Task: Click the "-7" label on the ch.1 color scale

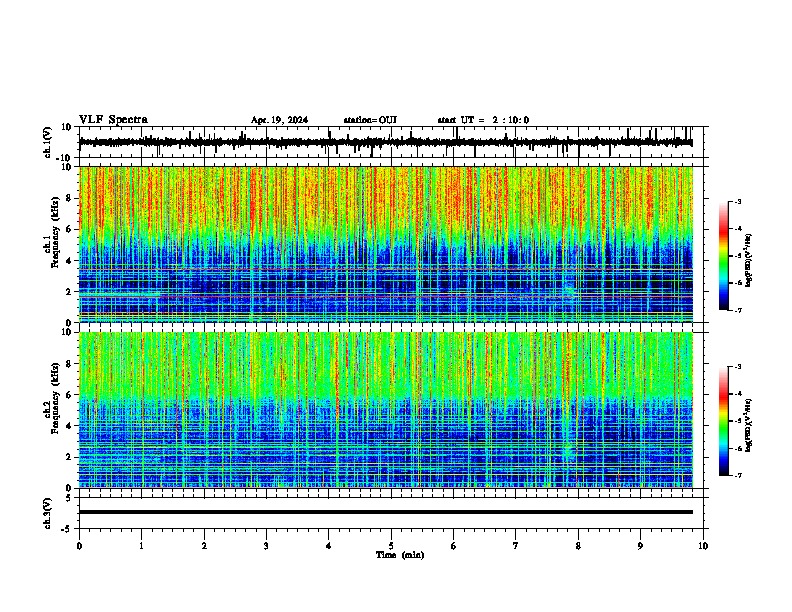Action: coord(737,310)
